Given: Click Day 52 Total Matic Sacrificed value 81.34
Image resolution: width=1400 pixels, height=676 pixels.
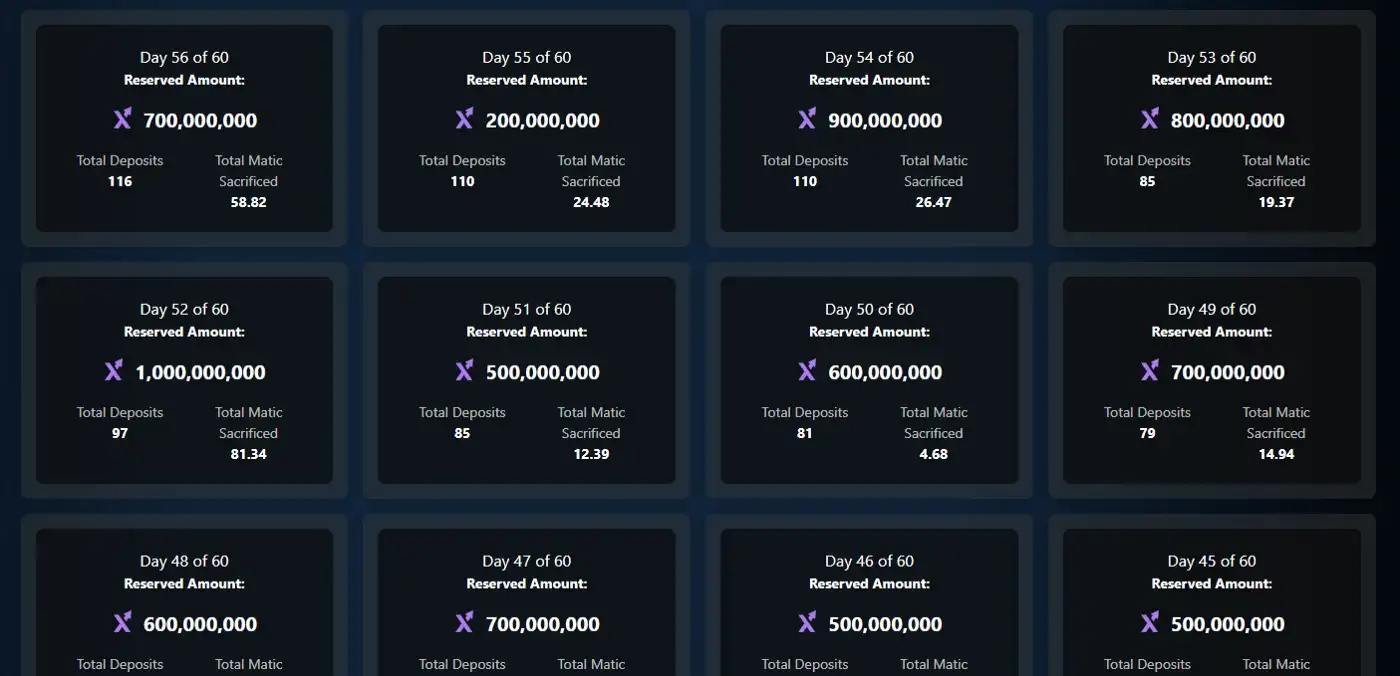Looking at the screenshot, I should [x=249, y=454].
